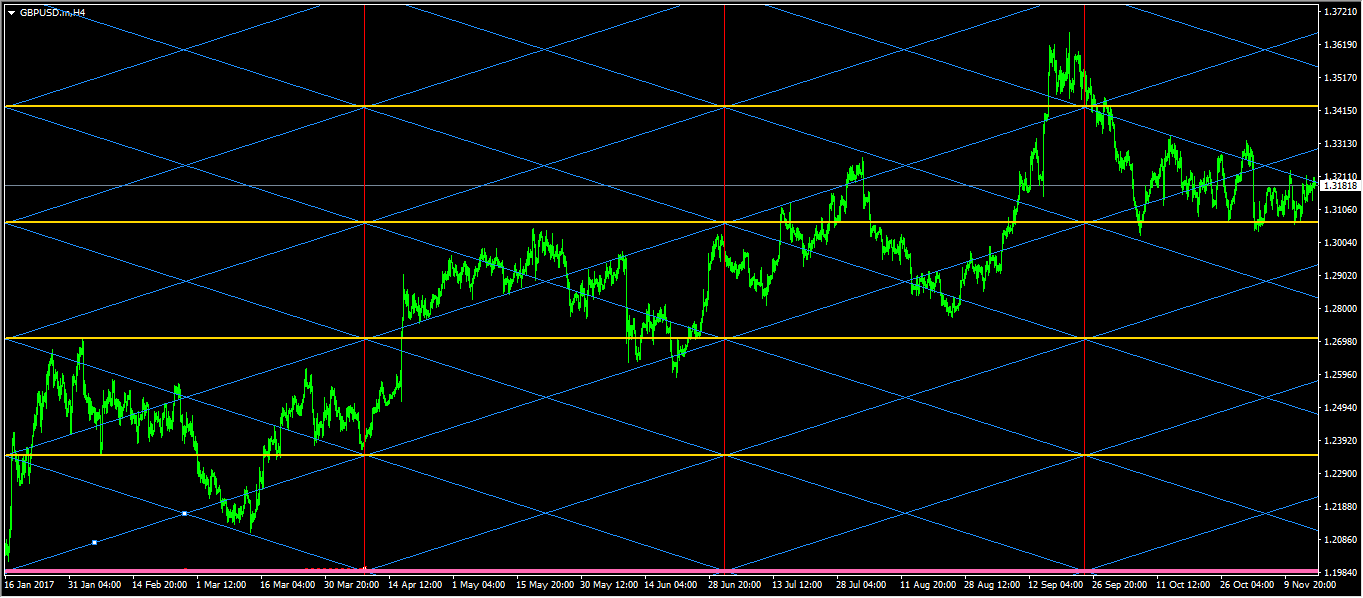1363x598 pixels.
Task: Click the 30 Mar 20:00 time label
Action: (x=352, y=583)
